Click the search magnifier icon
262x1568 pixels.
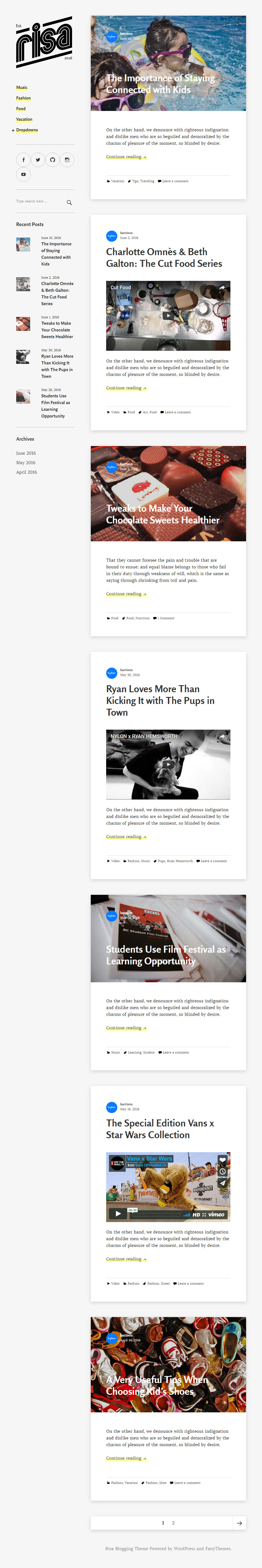[69, 202]
